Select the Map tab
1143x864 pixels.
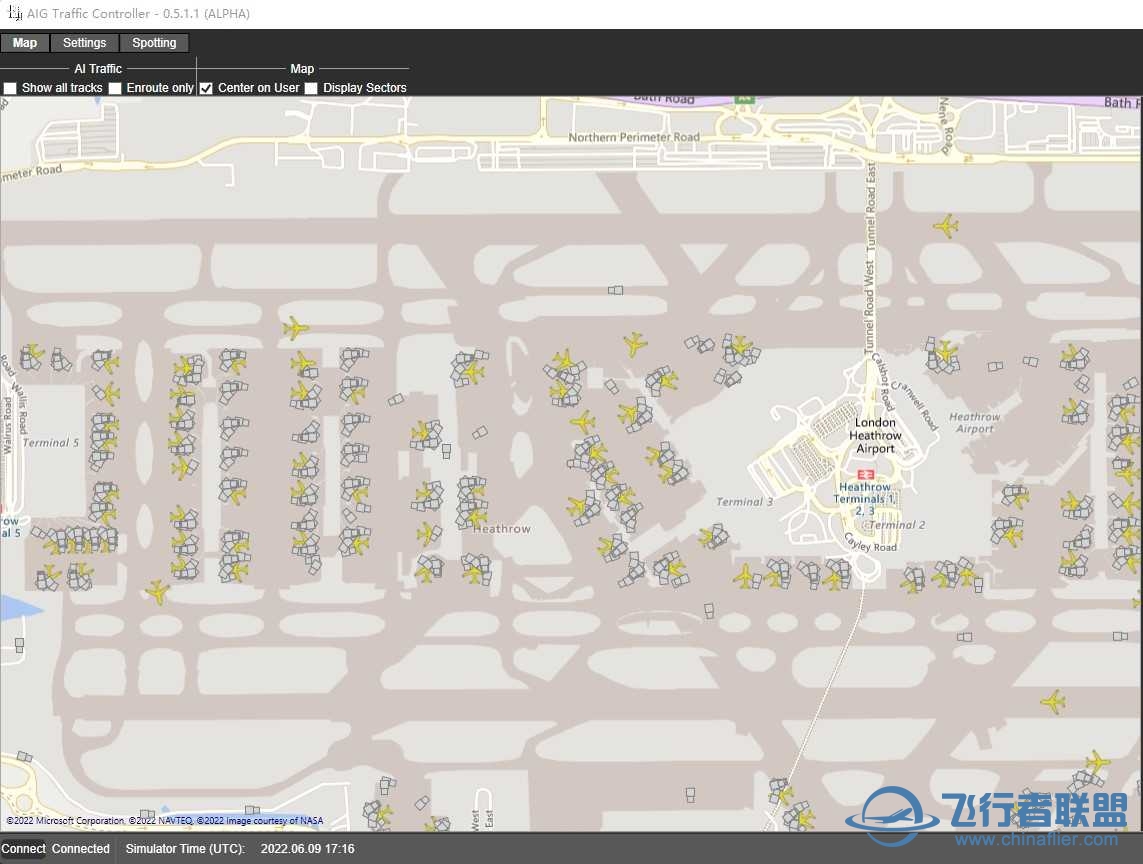tap(25, 43)
